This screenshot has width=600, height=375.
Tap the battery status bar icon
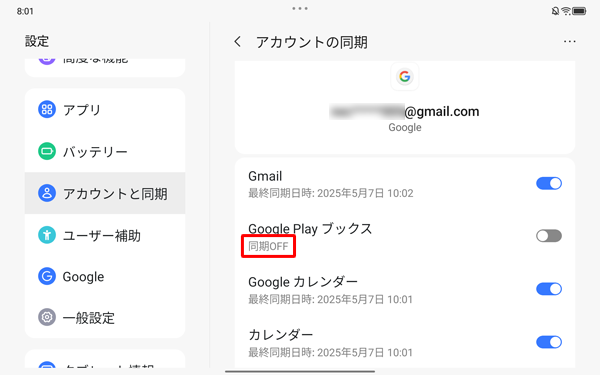[579, 11]
